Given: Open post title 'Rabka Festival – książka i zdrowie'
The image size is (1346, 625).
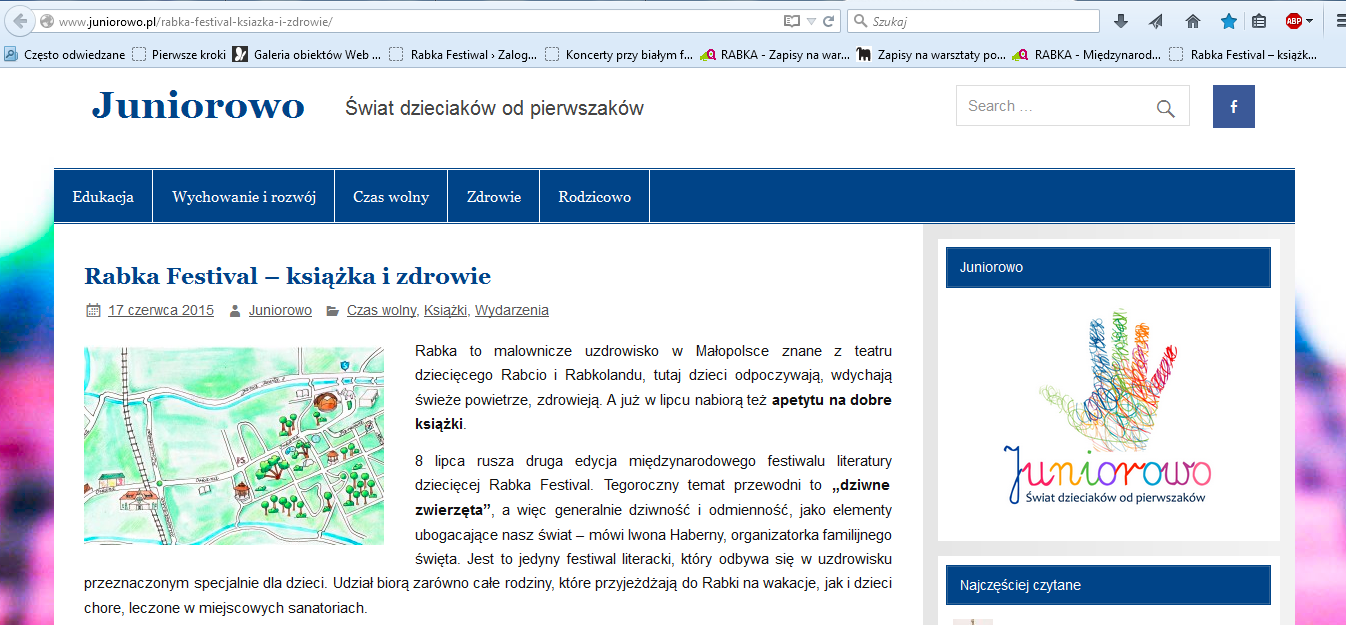Looking at the screenshot, I should point(287,275).
